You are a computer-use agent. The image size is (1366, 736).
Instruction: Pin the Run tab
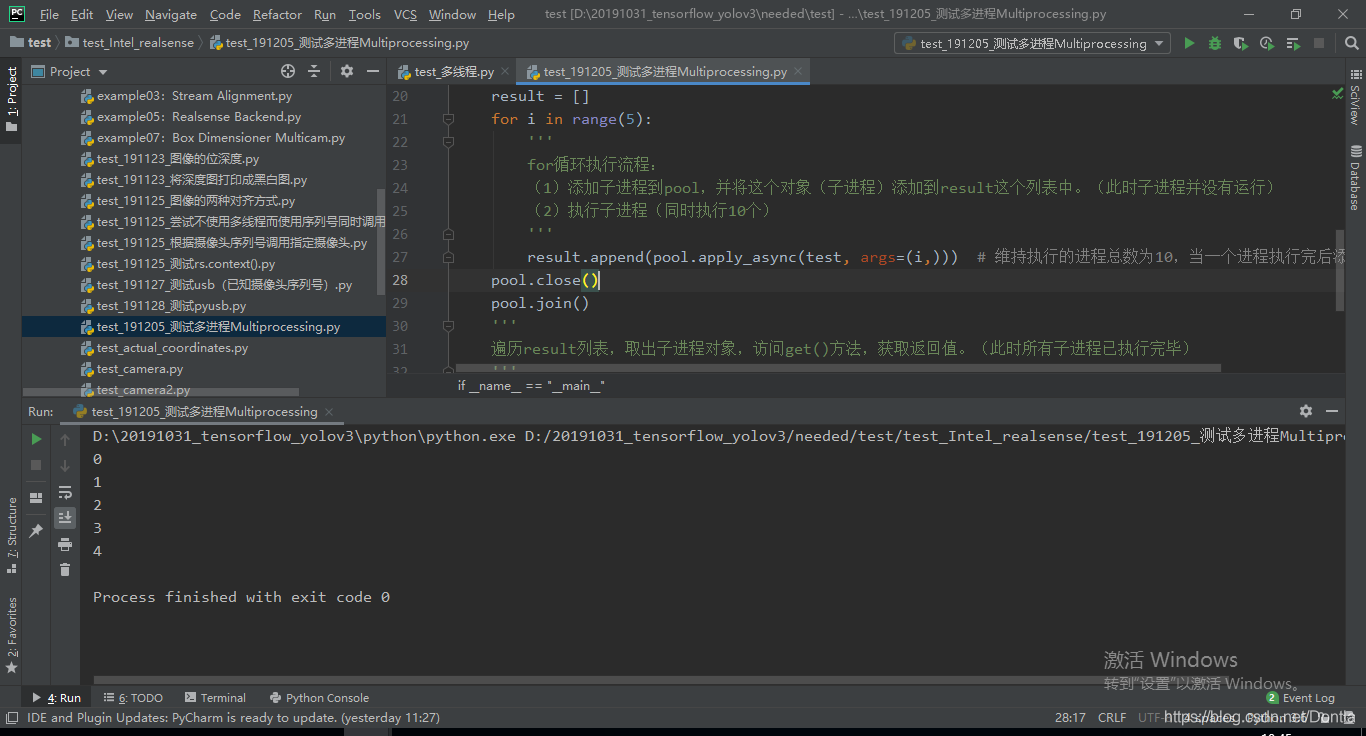point(36,531)
